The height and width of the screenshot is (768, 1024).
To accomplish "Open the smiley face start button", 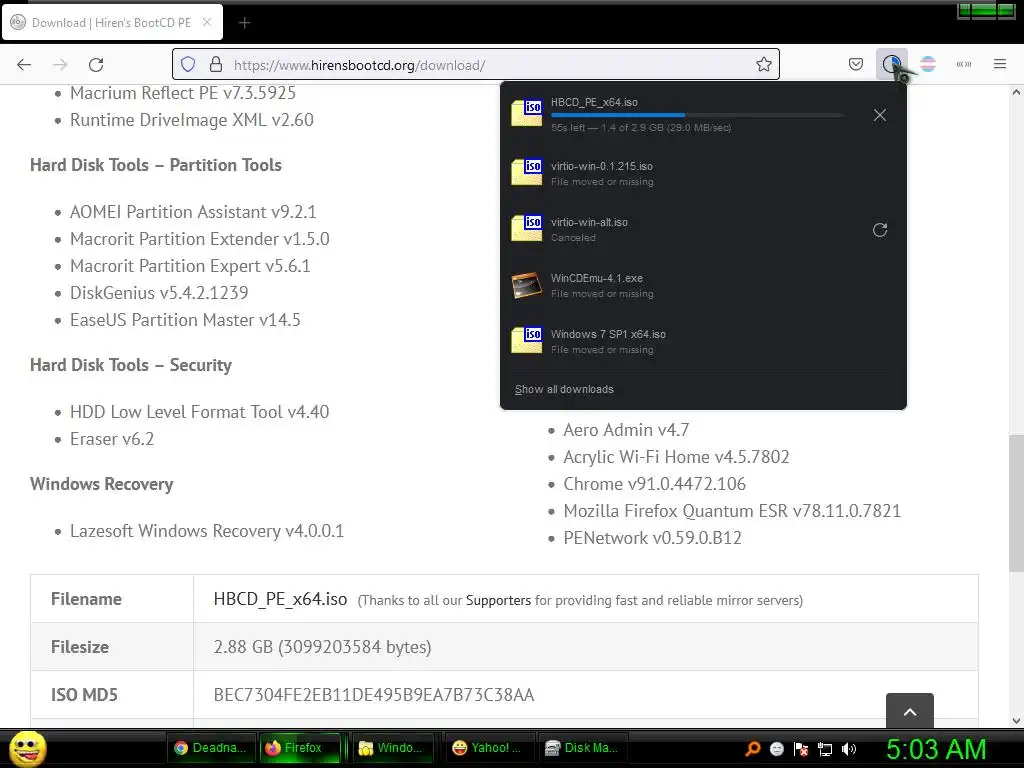I will coord(28,748).
